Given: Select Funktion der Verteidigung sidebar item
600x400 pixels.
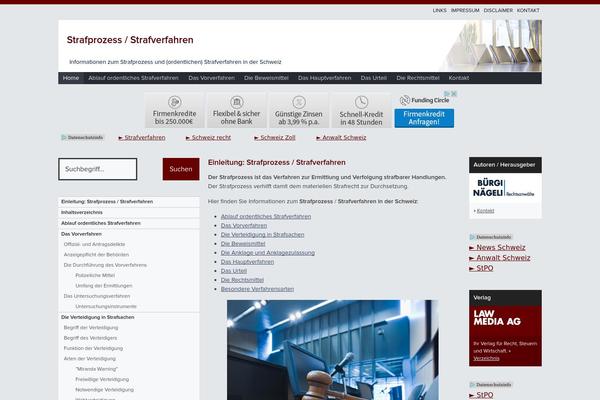Looking at the screenshot, I should [93, 348].
